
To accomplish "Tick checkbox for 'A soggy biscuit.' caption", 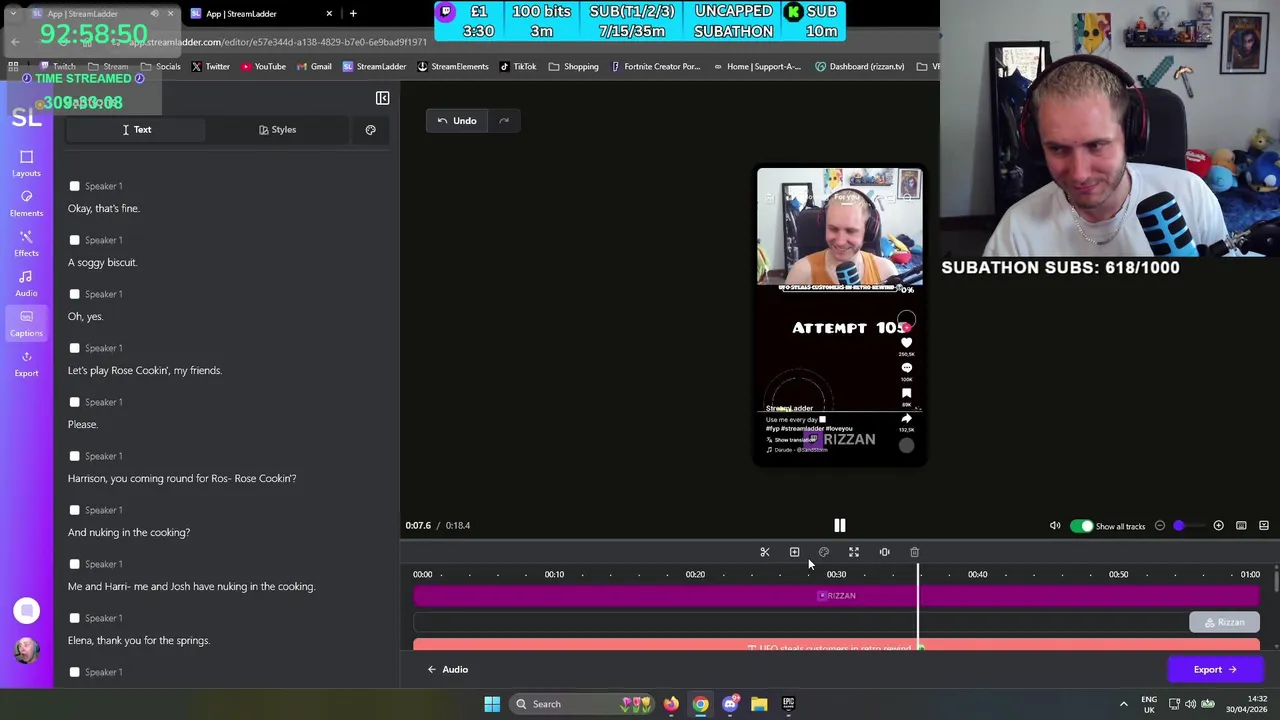I will click(x=74, y=240).
